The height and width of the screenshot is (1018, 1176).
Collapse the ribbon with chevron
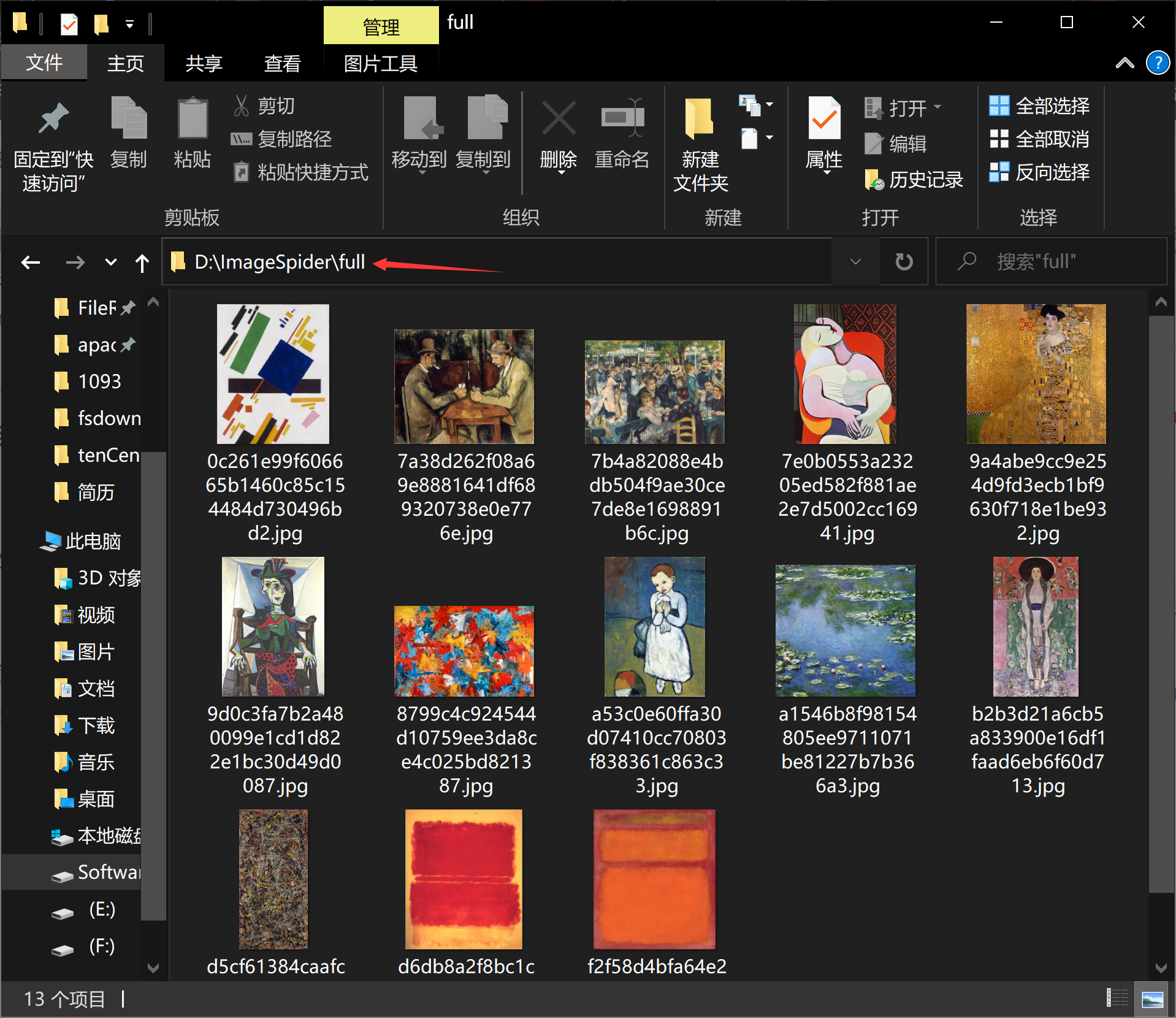tap(1124, 63)
